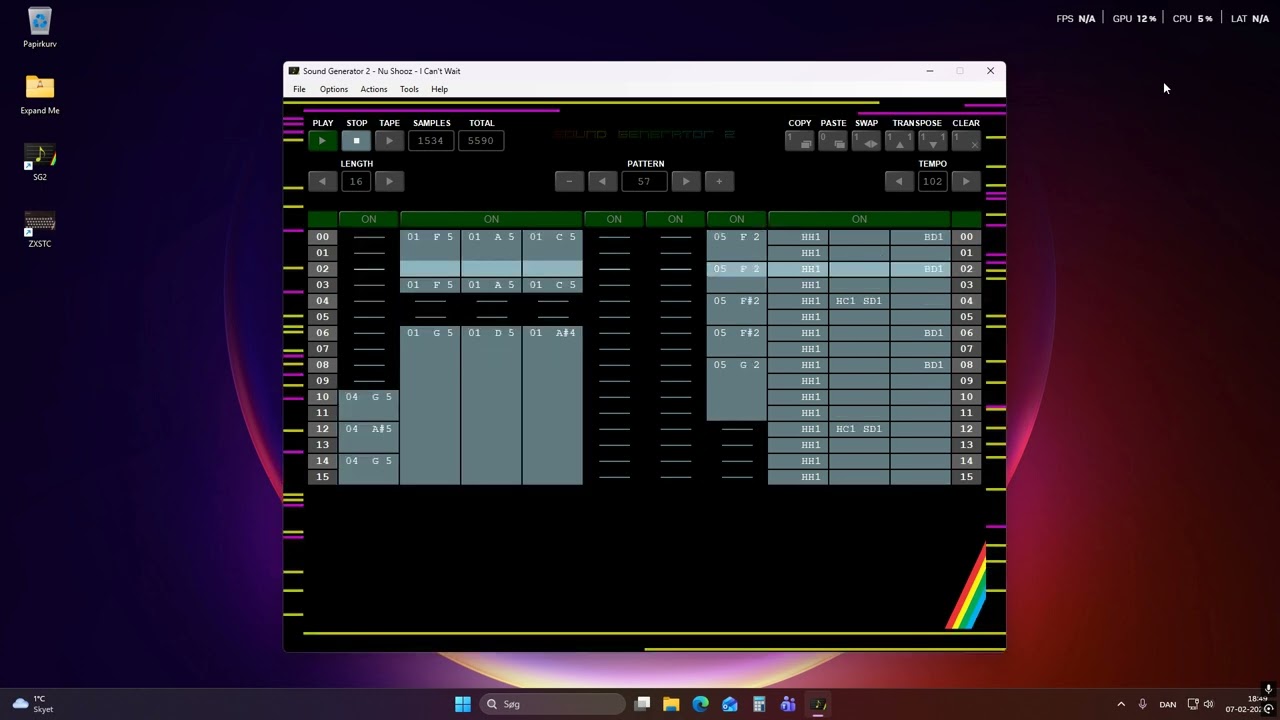
Task: Open the Tools menu
Action: point(409,89)
